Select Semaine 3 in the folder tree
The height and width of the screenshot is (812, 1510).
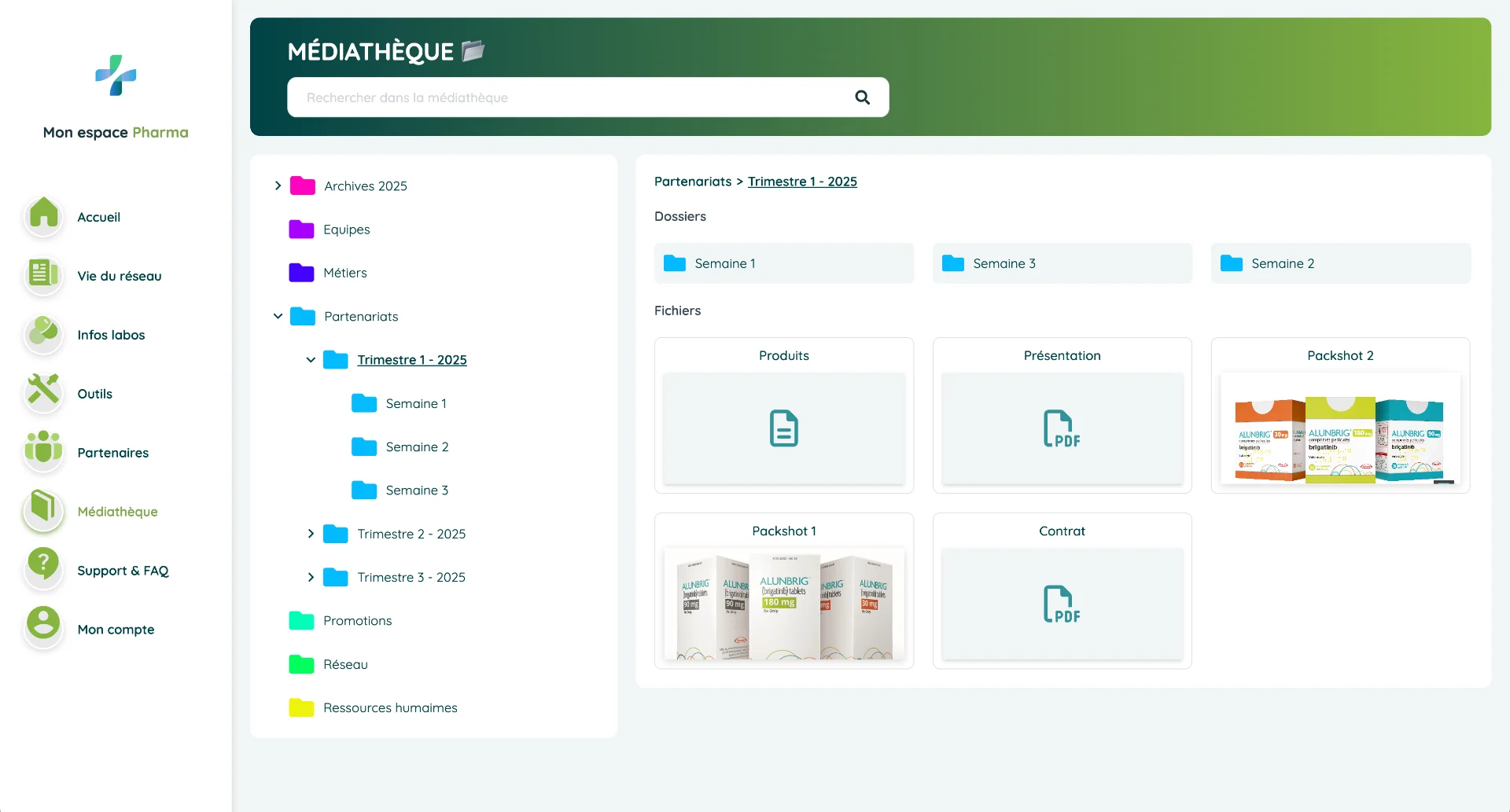[x=417, y=491]
